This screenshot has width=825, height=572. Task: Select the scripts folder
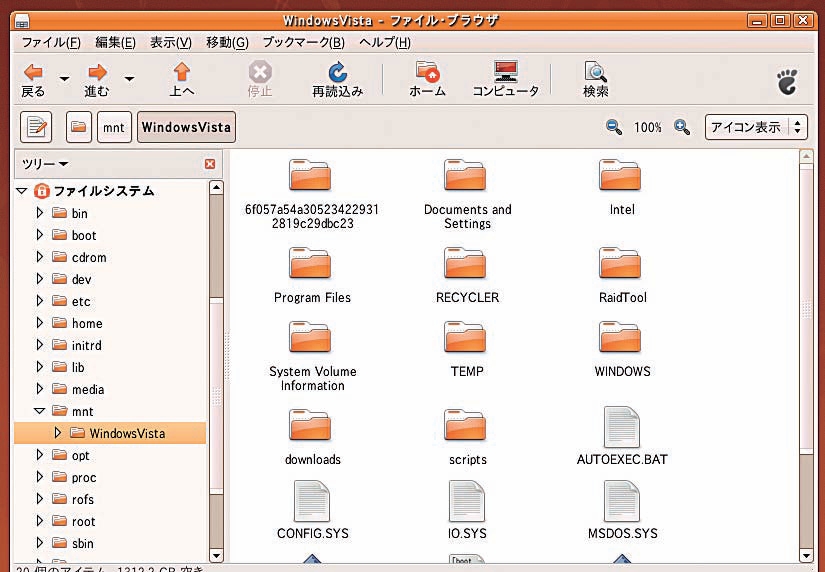coord(467,438)
